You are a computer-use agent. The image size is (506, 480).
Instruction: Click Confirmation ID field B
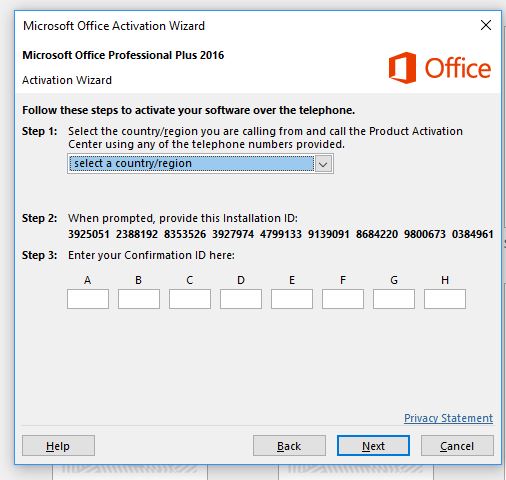pyautogui.click(x=139, y=299)
